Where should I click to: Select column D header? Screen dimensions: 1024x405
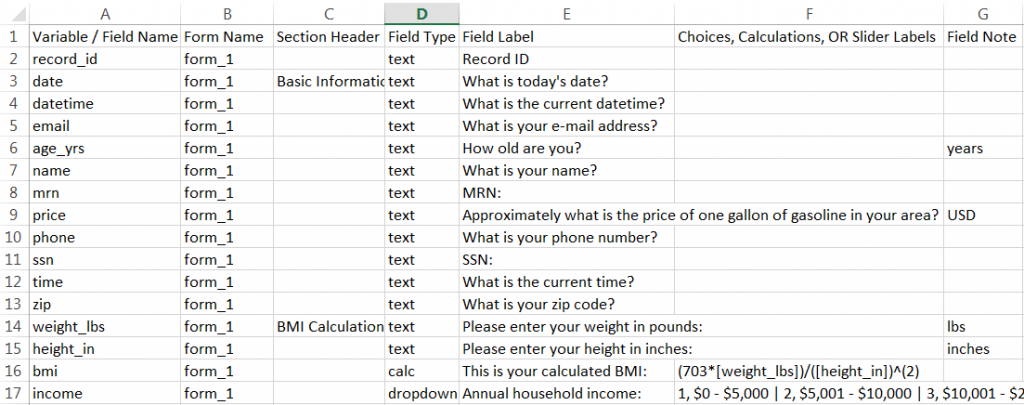[421, 13]
